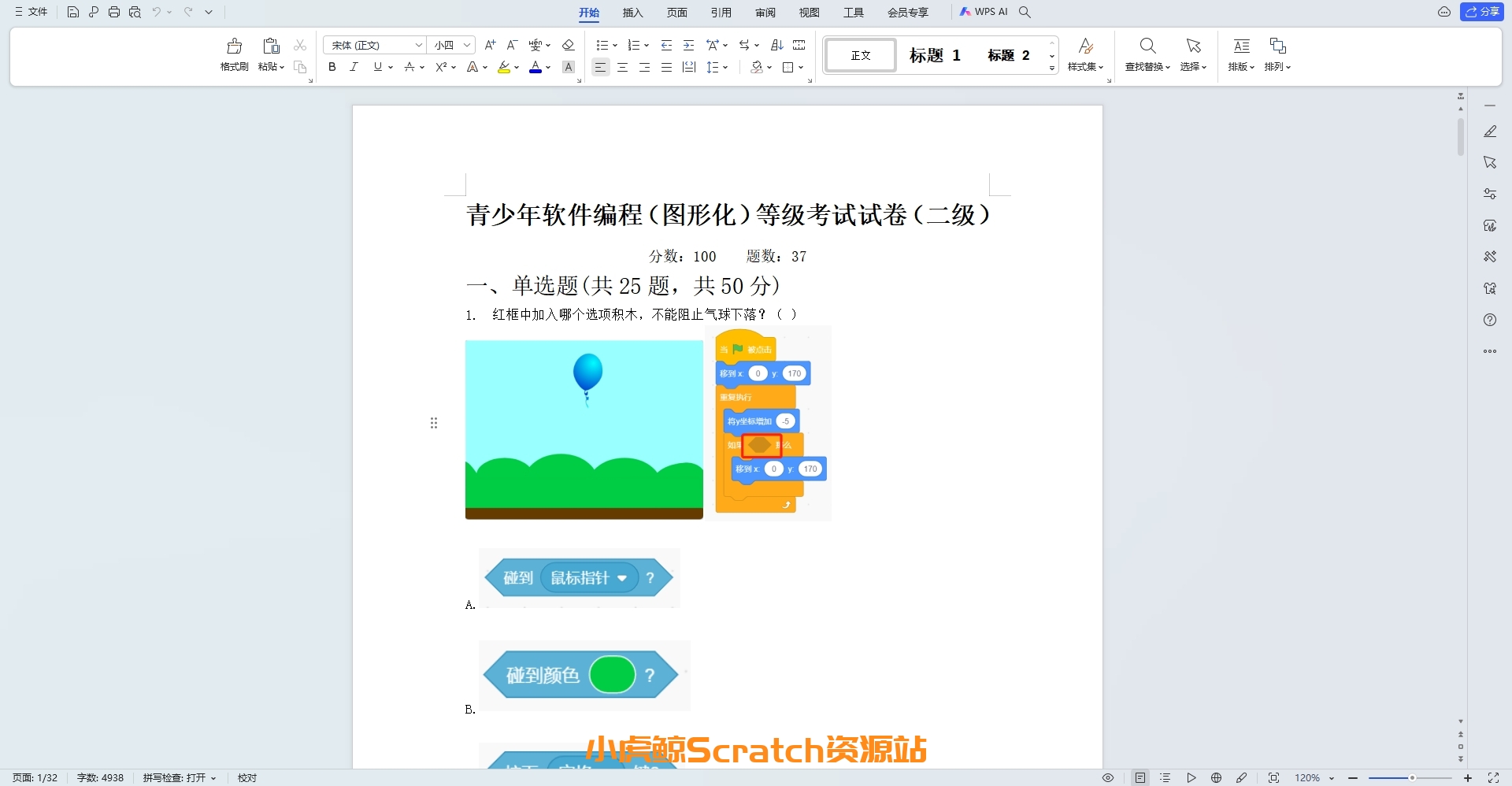This screenshot has width=1512, height=786.
Task: Open the WPS AI button
Action: coord(984,12)
